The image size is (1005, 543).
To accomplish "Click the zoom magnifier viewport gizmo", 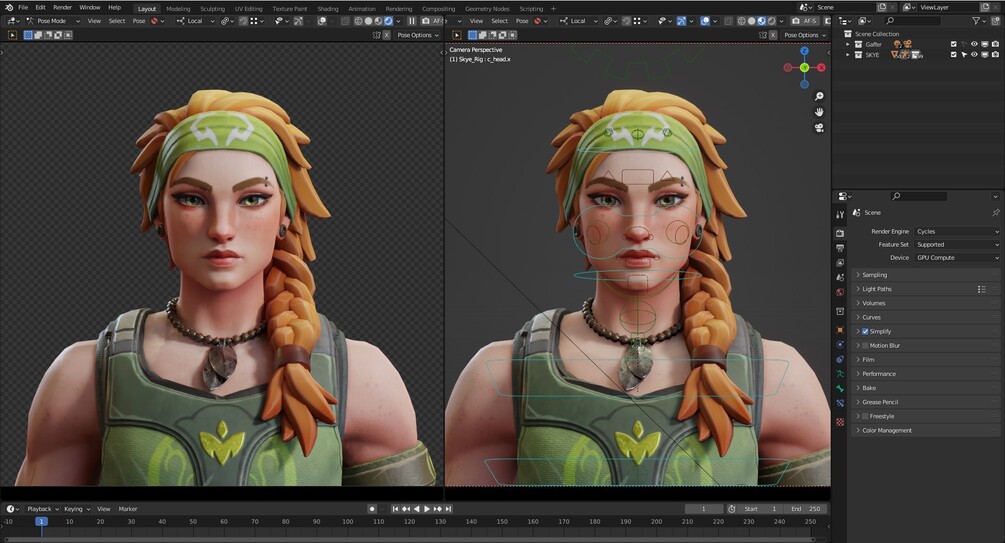I will coord(818,96).
